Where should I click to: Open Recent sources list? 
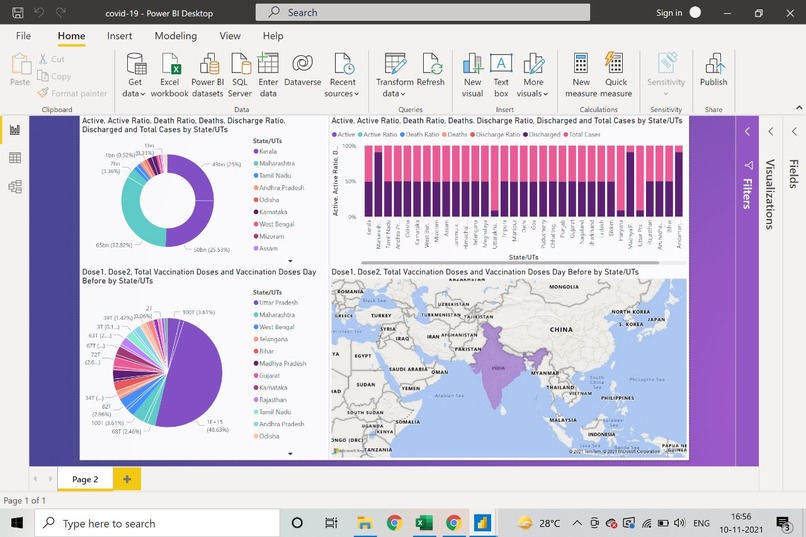coord(342,75)
